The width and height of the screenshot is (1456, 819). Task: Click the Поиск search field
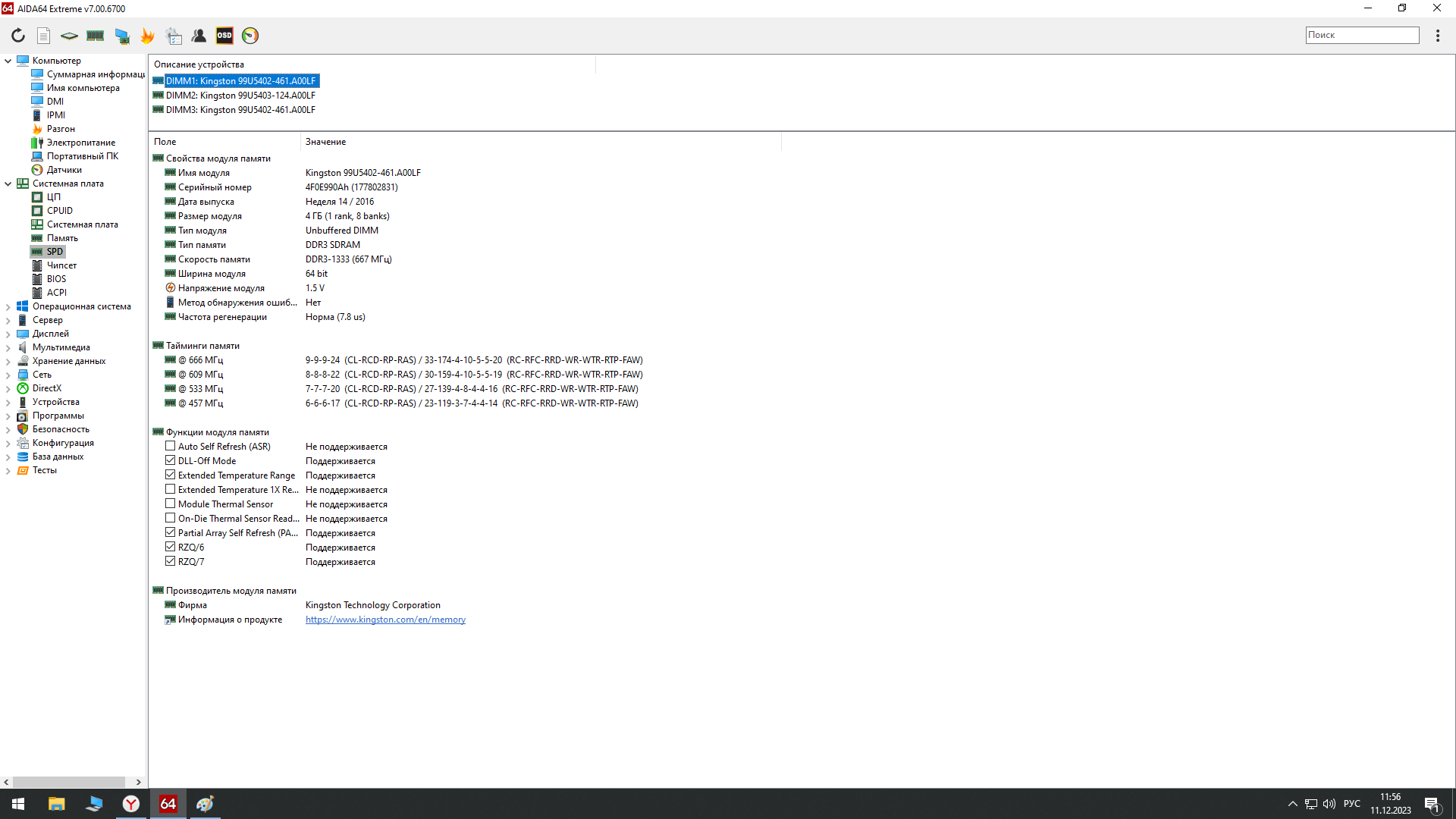pos(1361,35)
